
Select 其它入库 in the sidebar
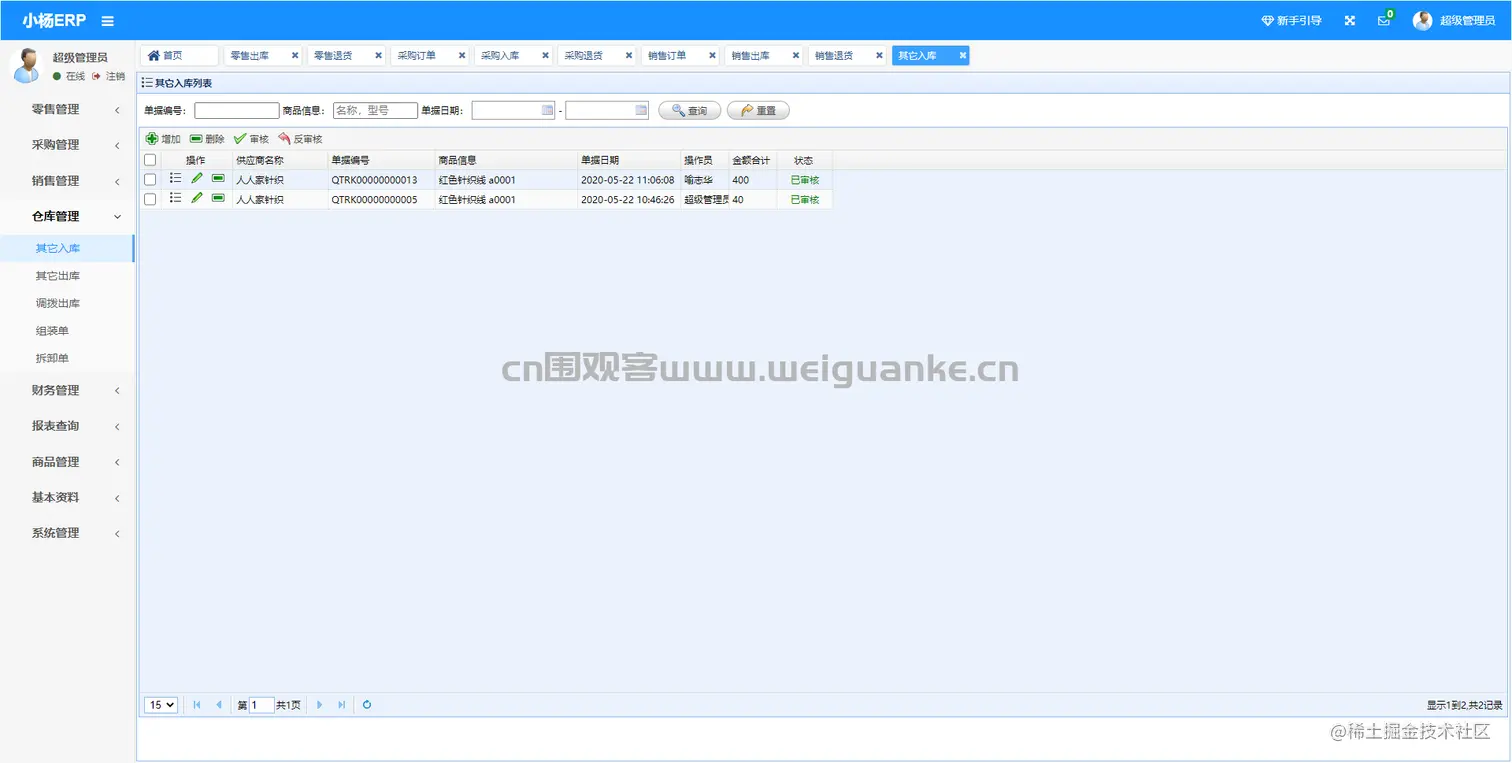(67, 248)
